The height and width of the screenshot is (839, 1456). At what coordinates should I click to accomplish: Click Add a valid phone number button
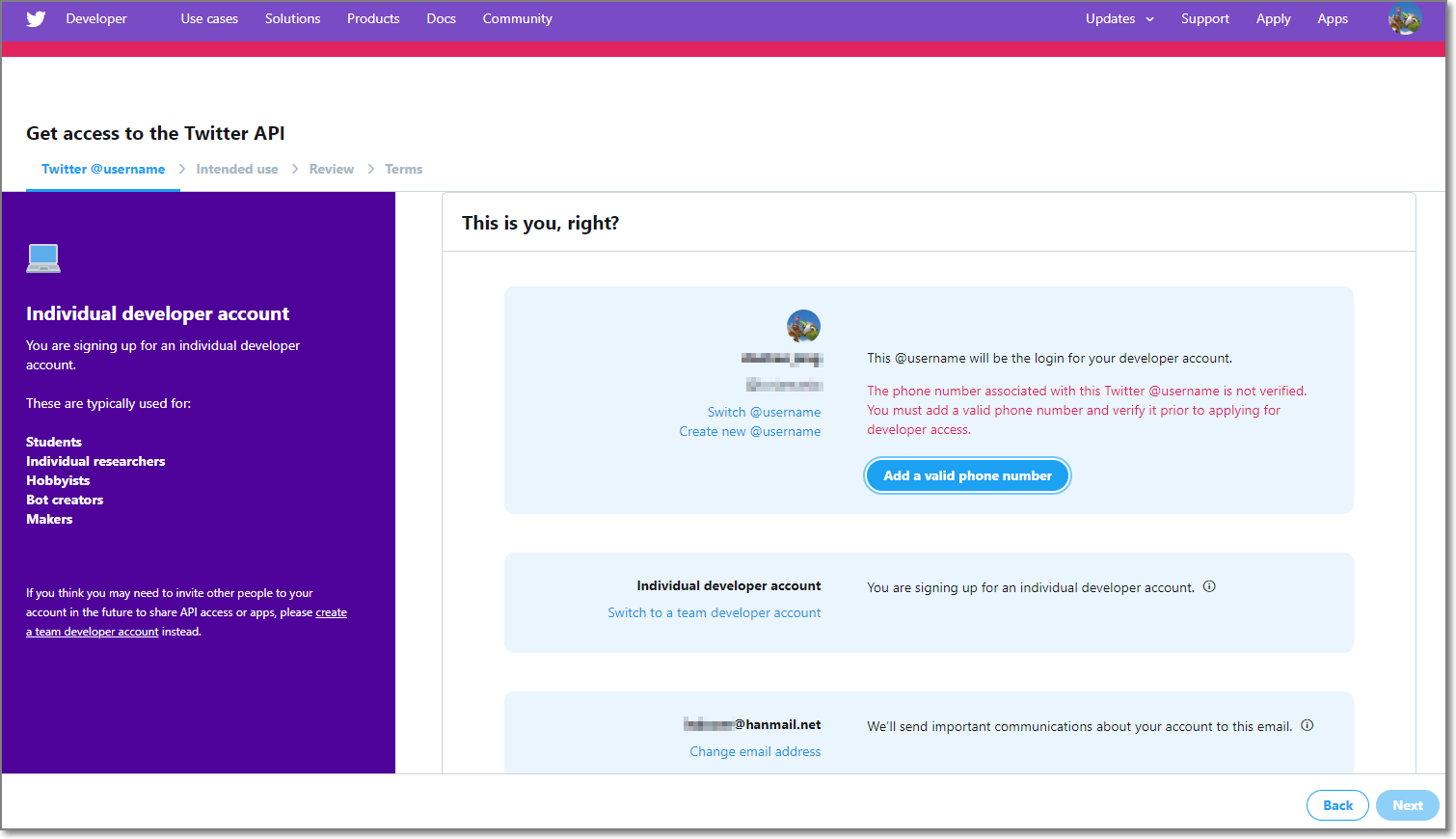[x=968, y=475]
